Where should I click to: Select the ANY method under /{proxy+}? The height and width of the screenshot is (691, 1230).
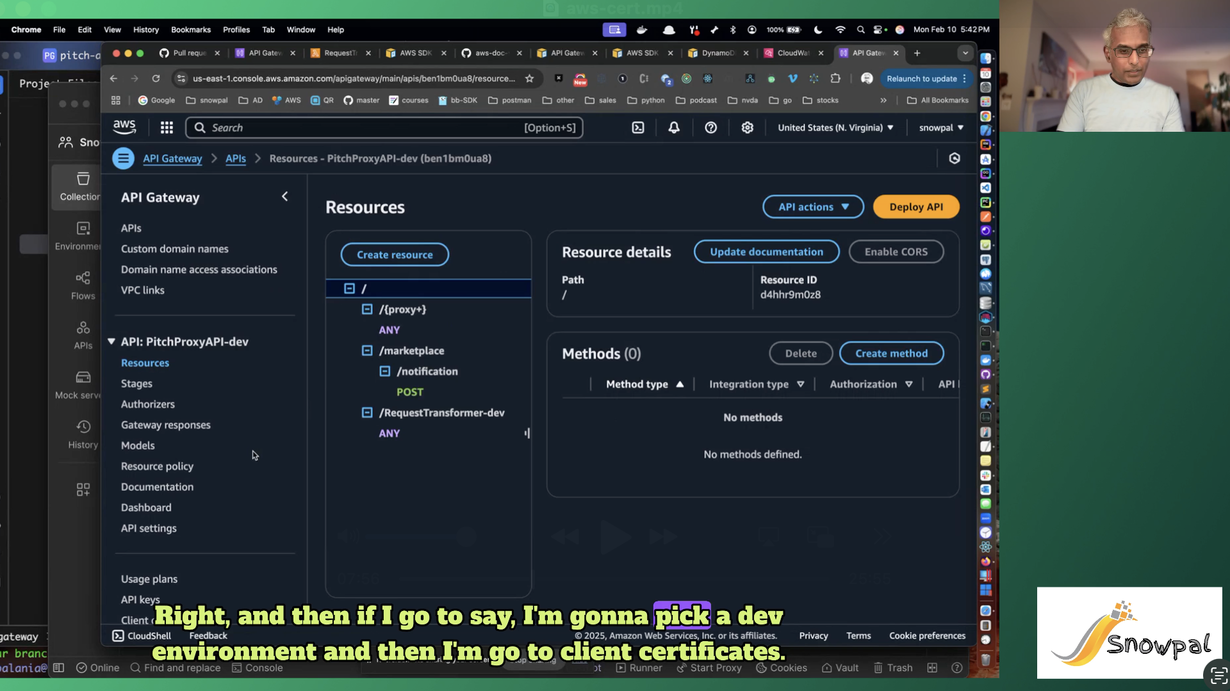pos(389,330)
